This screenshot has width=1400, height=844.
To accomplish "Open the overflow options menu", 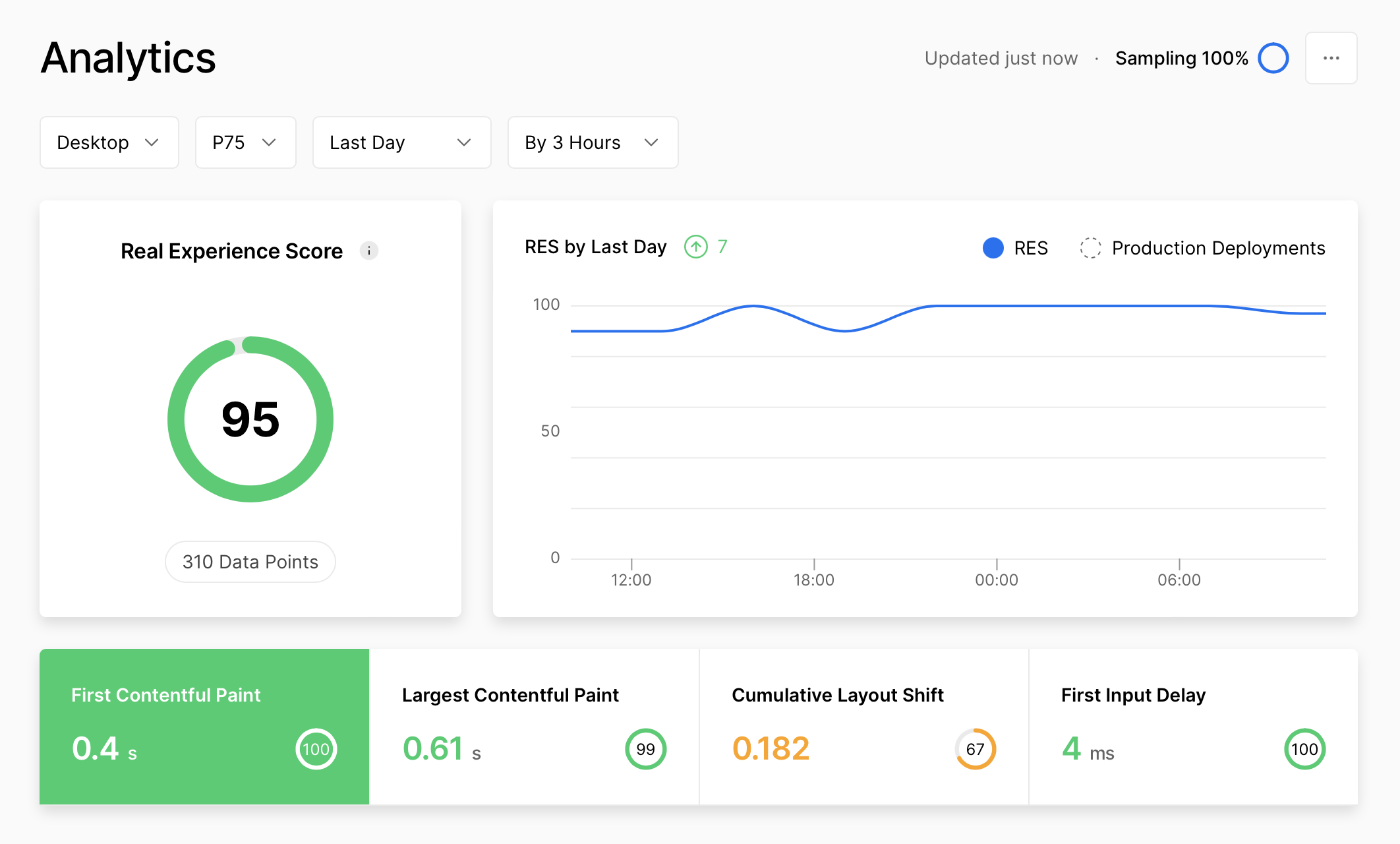I will (x=1331, y=58).
